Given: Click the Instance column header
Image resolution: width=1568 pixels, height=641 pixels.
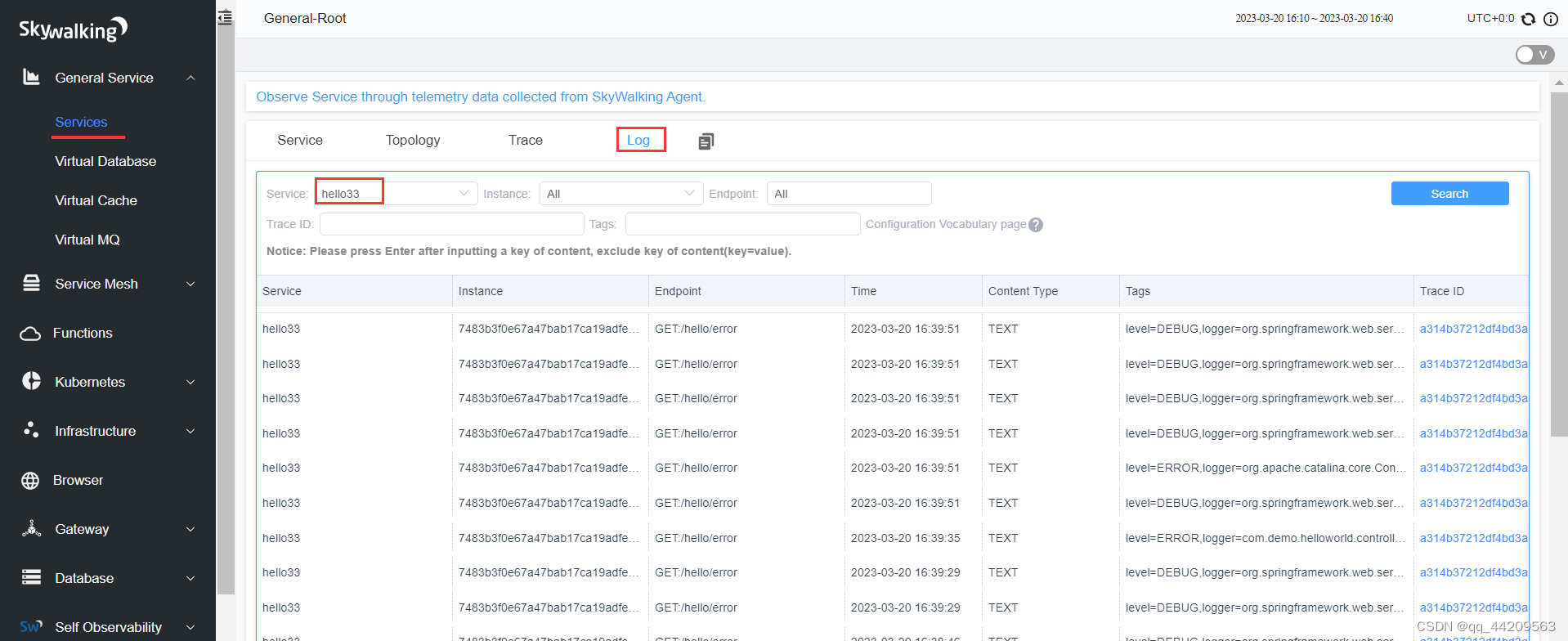Looking at the screenshot, I should point(481,291).
